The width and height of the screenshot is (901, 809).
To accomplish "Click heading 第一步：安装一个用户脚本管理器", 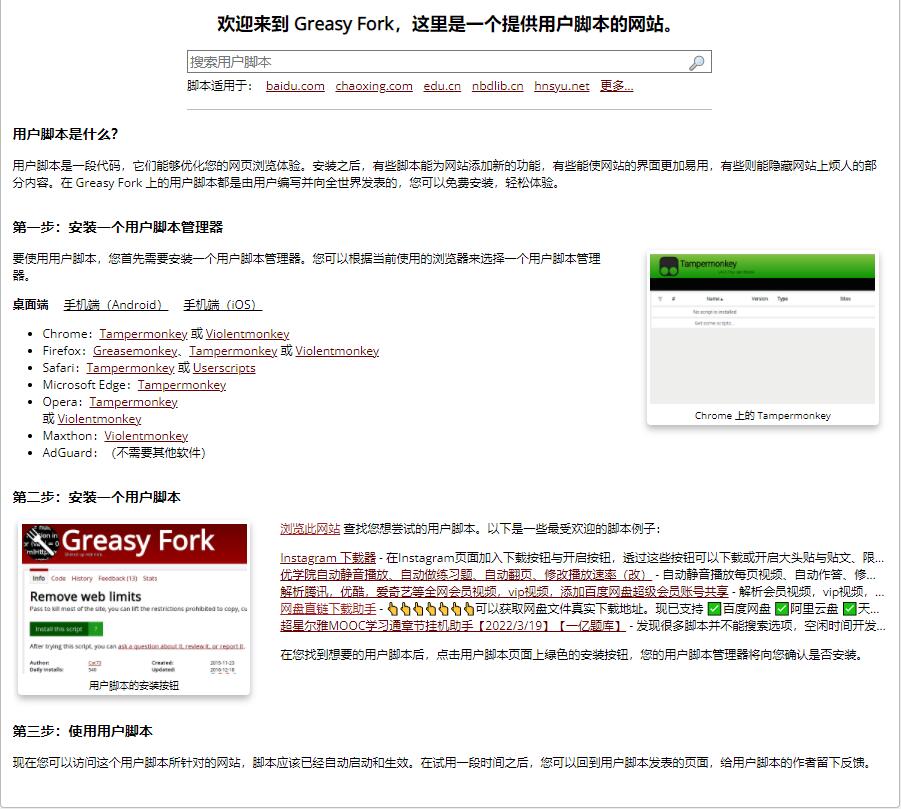I will point(118,228).
